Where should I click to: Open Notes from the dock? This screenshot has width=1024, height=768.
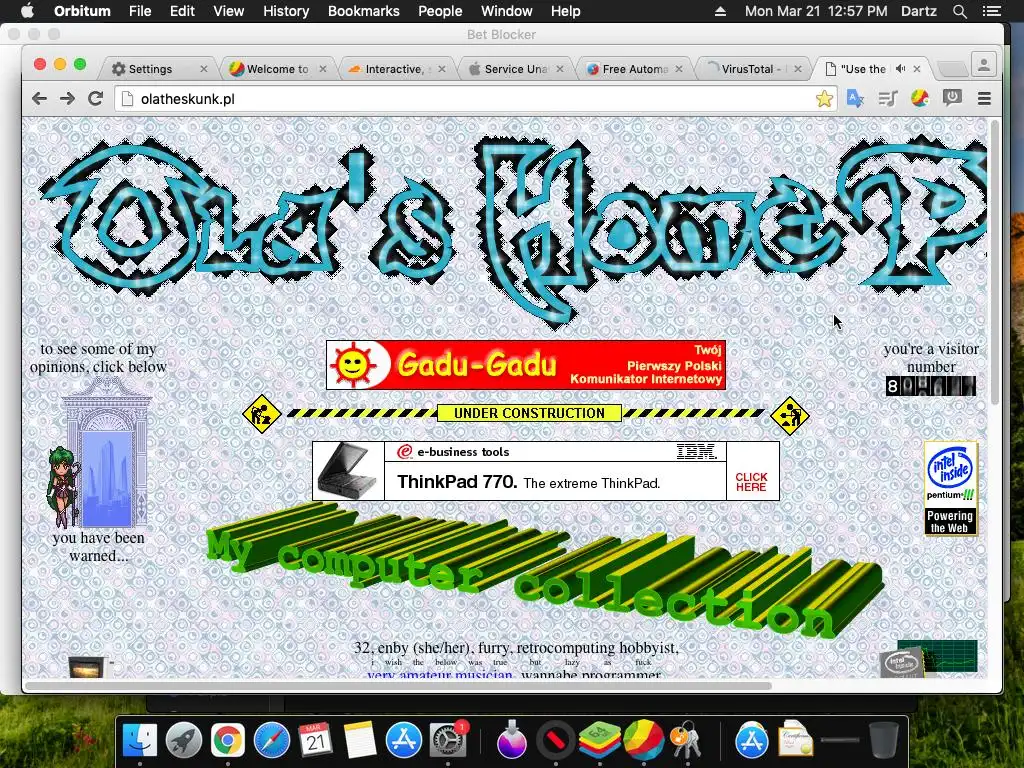click(360, 741)
